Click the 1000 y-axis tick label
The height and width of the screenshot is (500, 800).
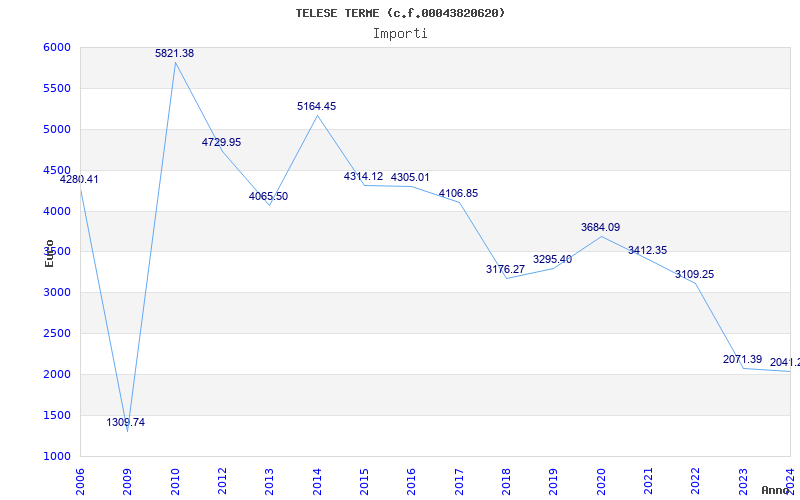coord(57,456)
